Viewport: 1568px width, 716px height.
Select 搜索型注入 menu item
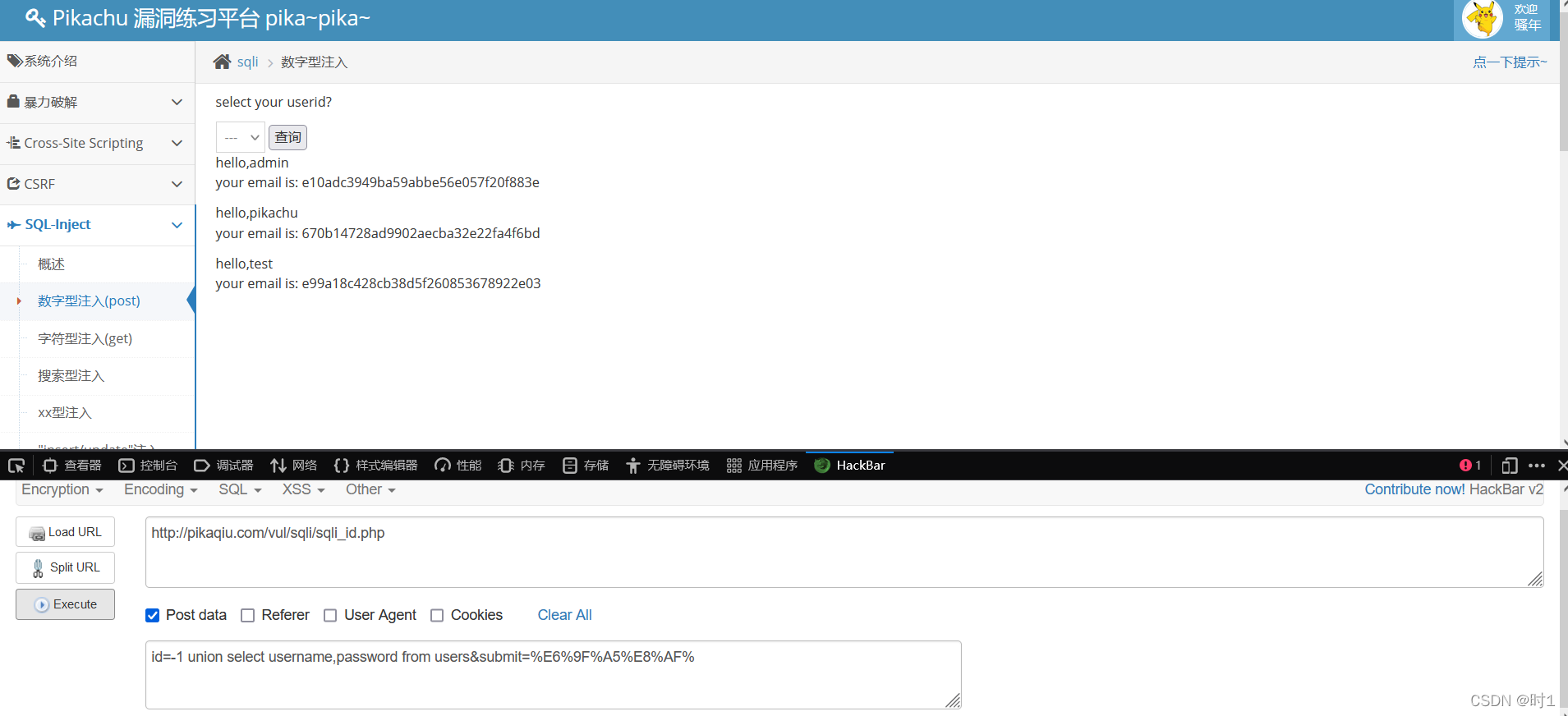pos(71,376)
